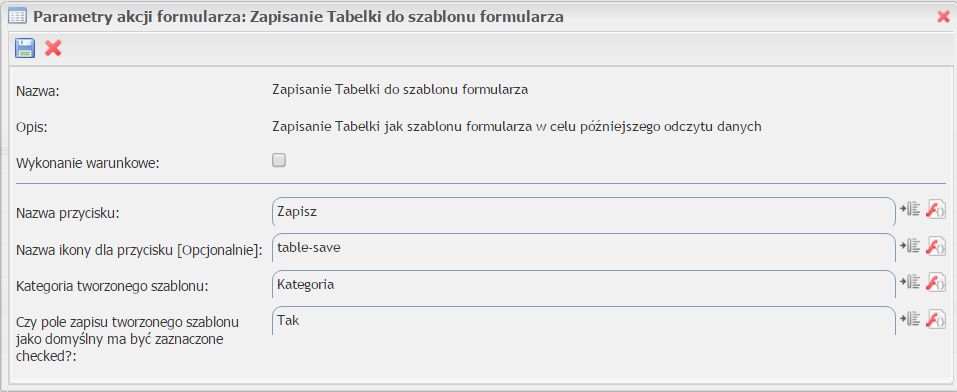
Task: Click the Wykonanie warunkowe label text
Action: pyautogui.click(x=88, y=164)
